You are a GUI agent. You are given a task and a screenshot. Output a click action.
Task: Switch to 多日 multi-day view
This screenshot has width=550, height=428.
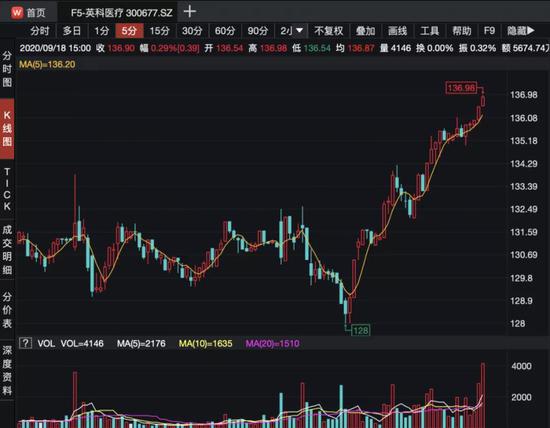coord(72,31)
